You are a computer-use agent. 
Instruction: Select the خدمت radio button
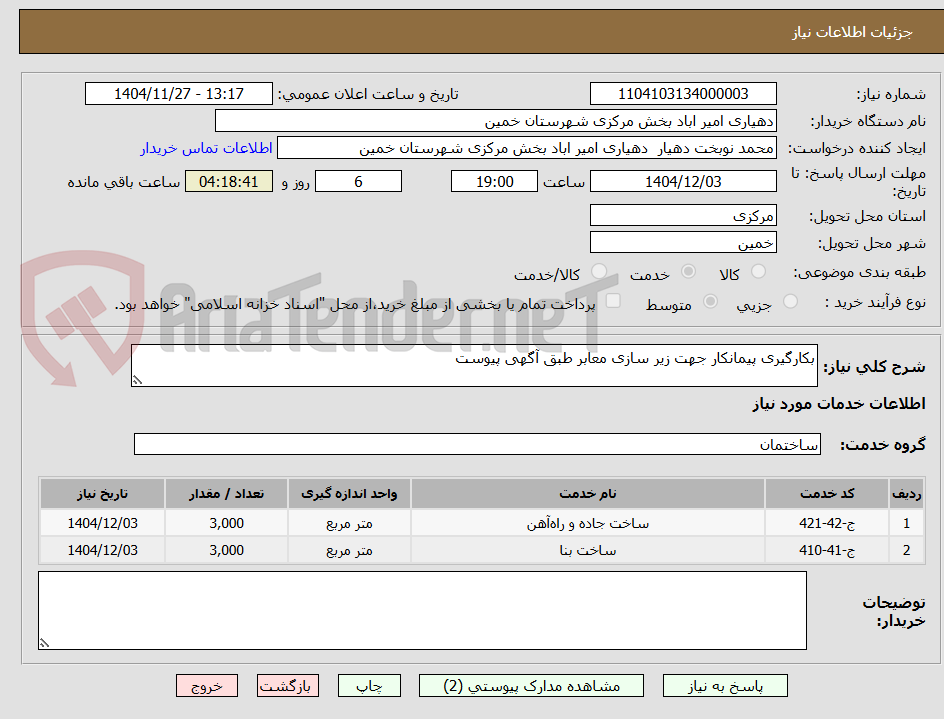click(688, 272)
